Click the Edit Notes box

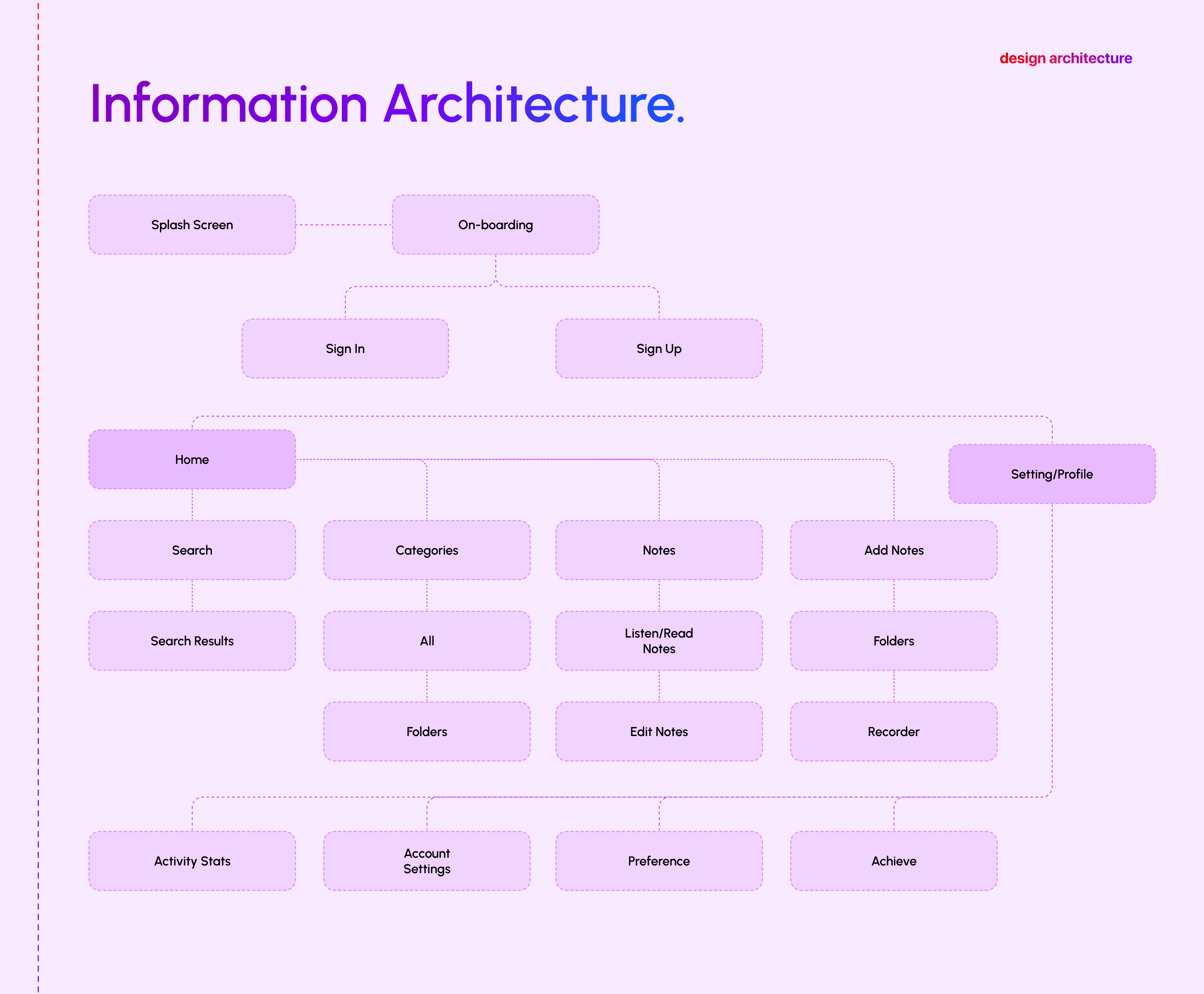coord(658,731)
